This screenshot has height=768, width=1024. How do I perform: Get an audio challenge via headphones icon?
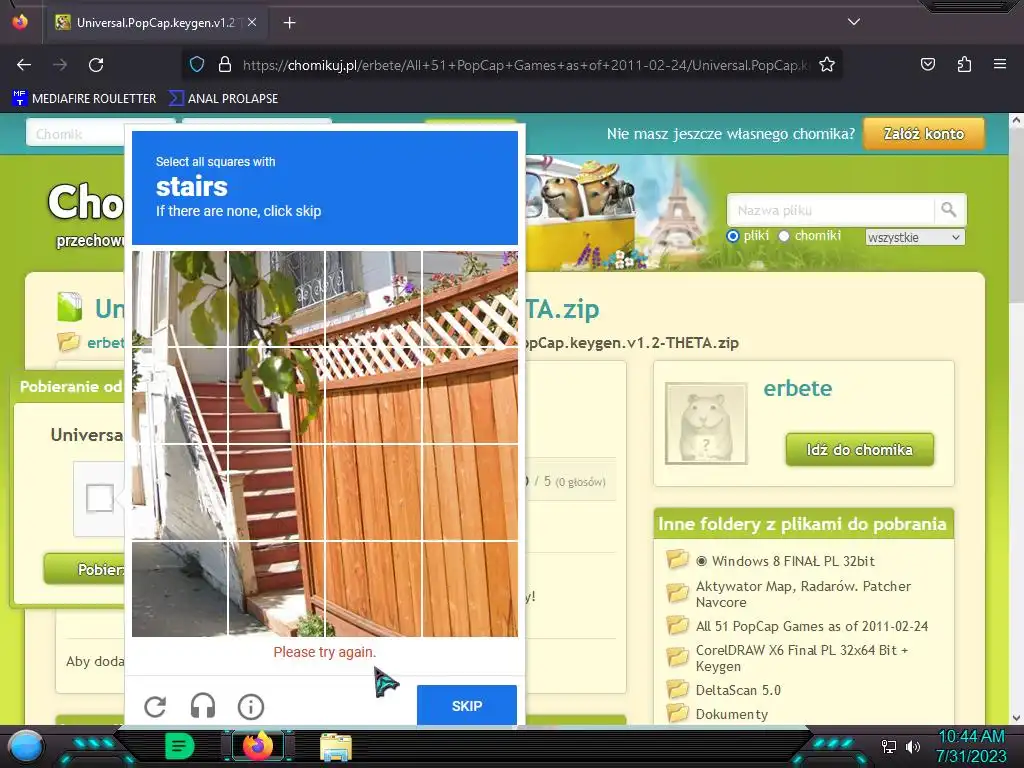(203, 706)
